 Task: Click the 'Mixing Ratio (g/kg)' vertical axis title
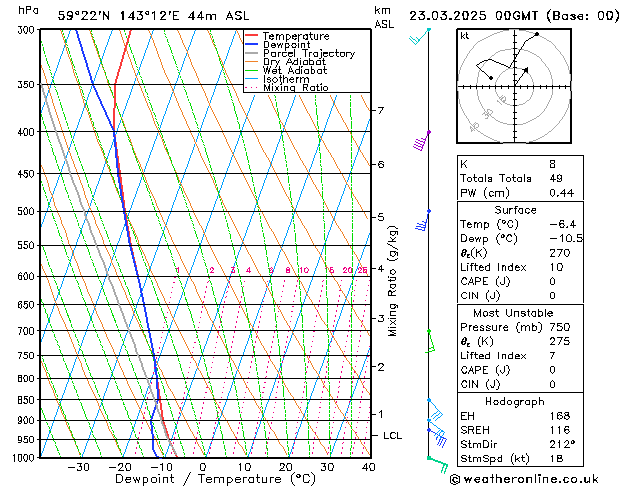coord(392,281)
